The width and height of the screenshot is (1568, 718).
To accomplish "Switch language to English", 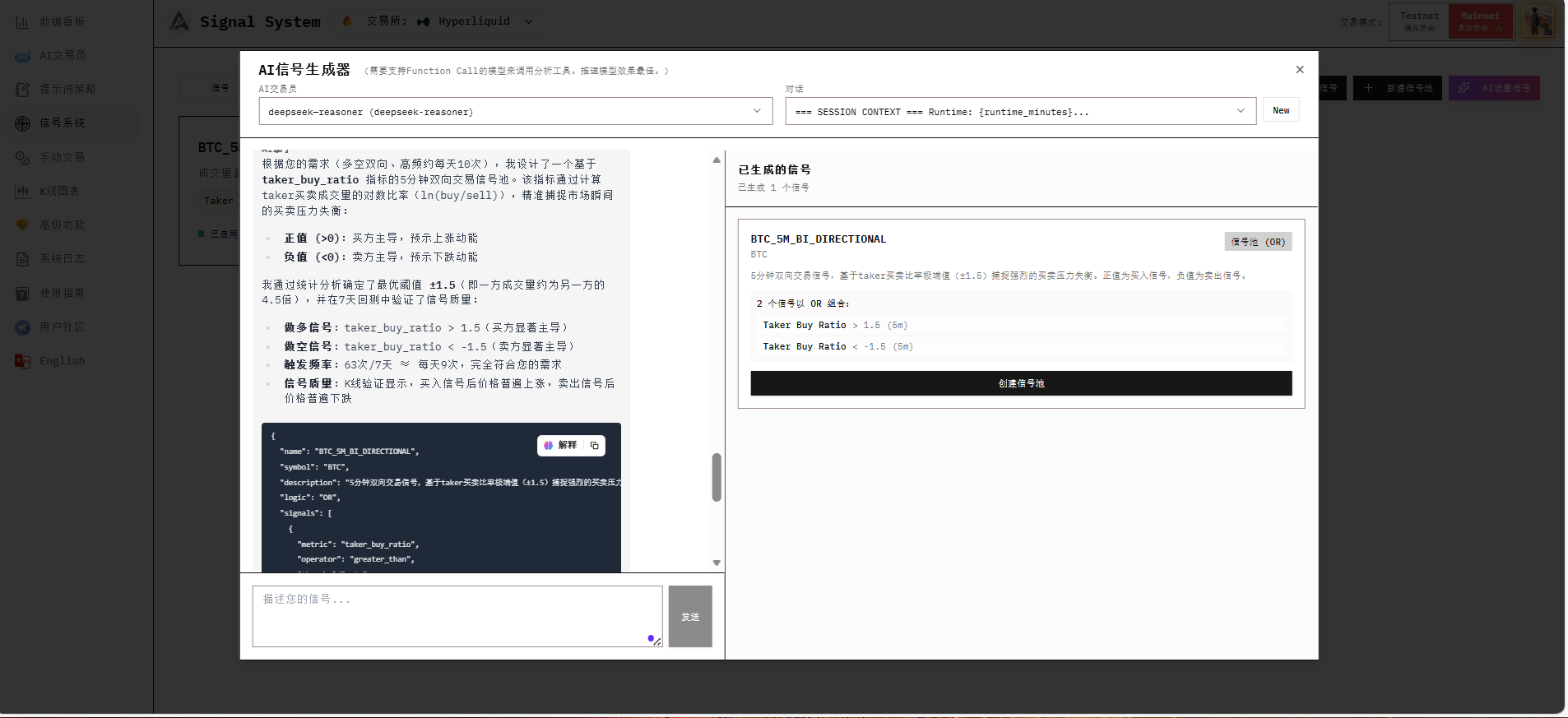I will click(62, 361).
